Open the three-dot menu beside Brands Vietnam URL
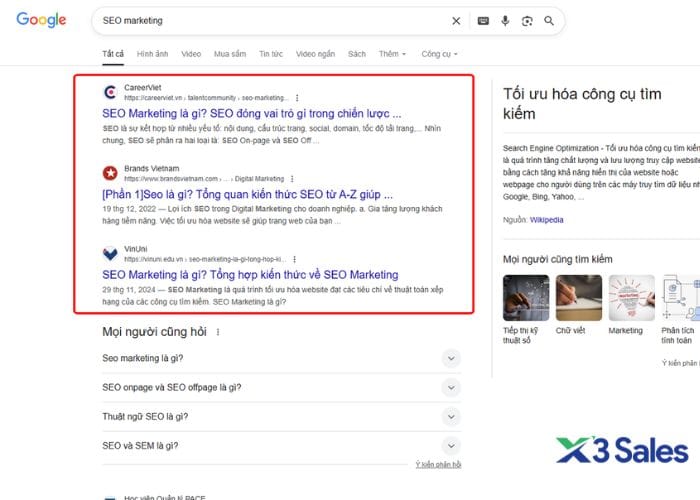The image size is (700, 500). (292, 179)
